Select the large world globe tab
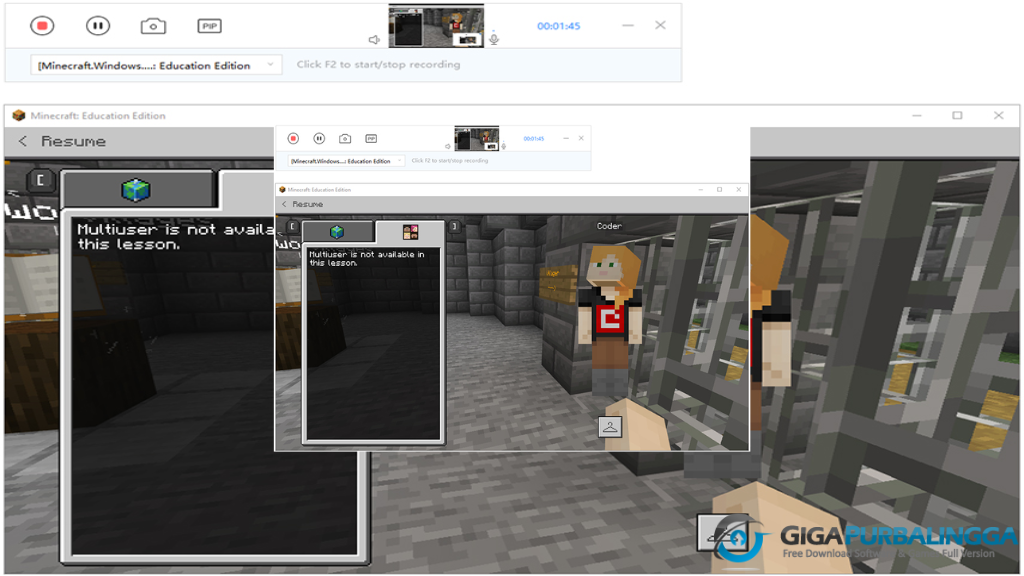 pyautogui.click(x=136, y=190)
